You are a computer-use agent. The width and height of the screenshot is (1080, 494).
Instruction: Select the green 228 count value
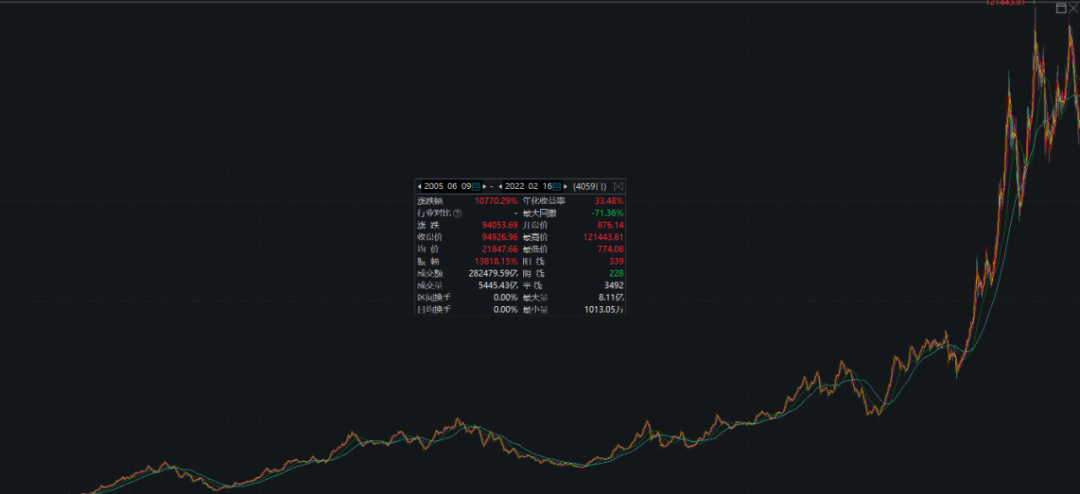click(616, 274)
